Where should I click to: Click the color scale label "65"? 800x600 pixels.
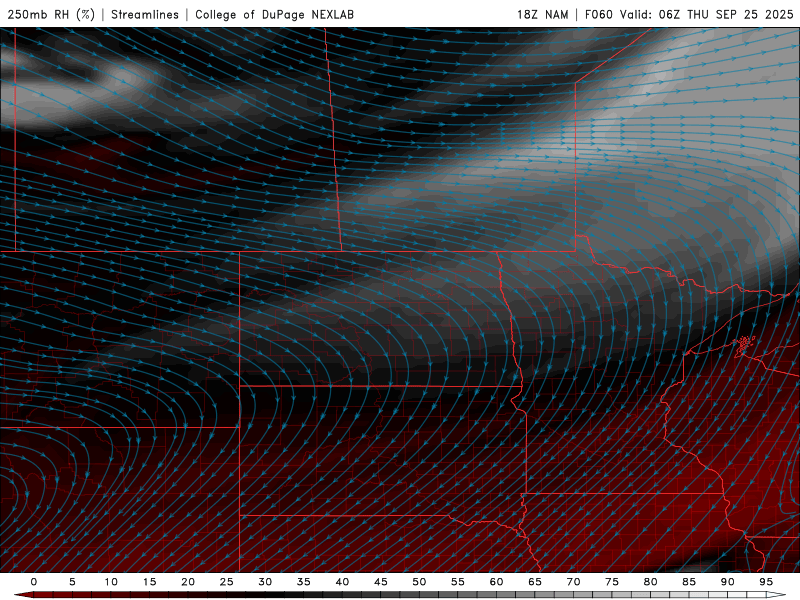tap(535, 582)
